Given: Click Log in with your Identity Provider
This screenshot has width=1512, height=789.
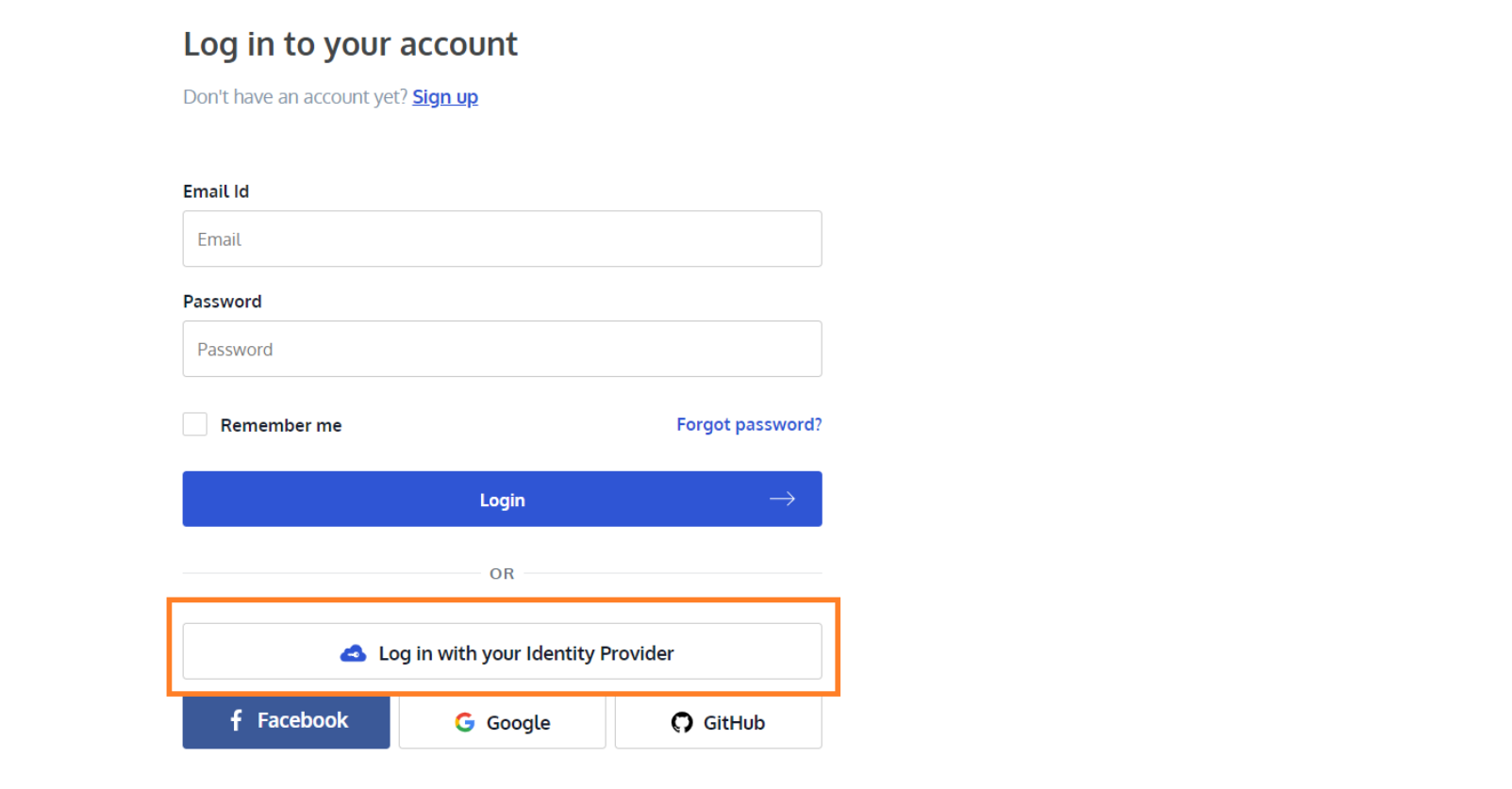Looking at the screenshot, I should pos(502,651).
